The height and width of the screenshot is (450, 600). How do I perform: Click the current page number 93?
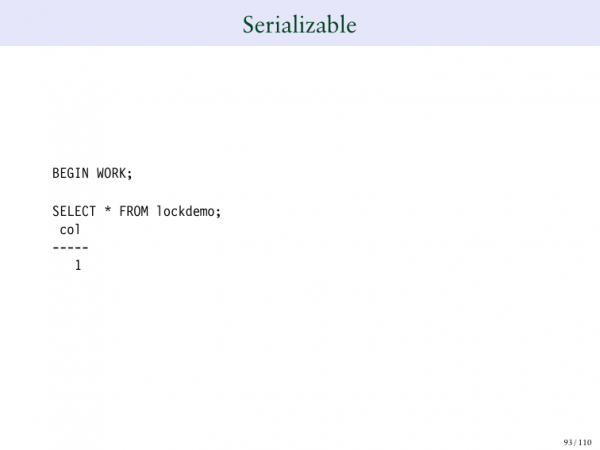click(568, 441)
